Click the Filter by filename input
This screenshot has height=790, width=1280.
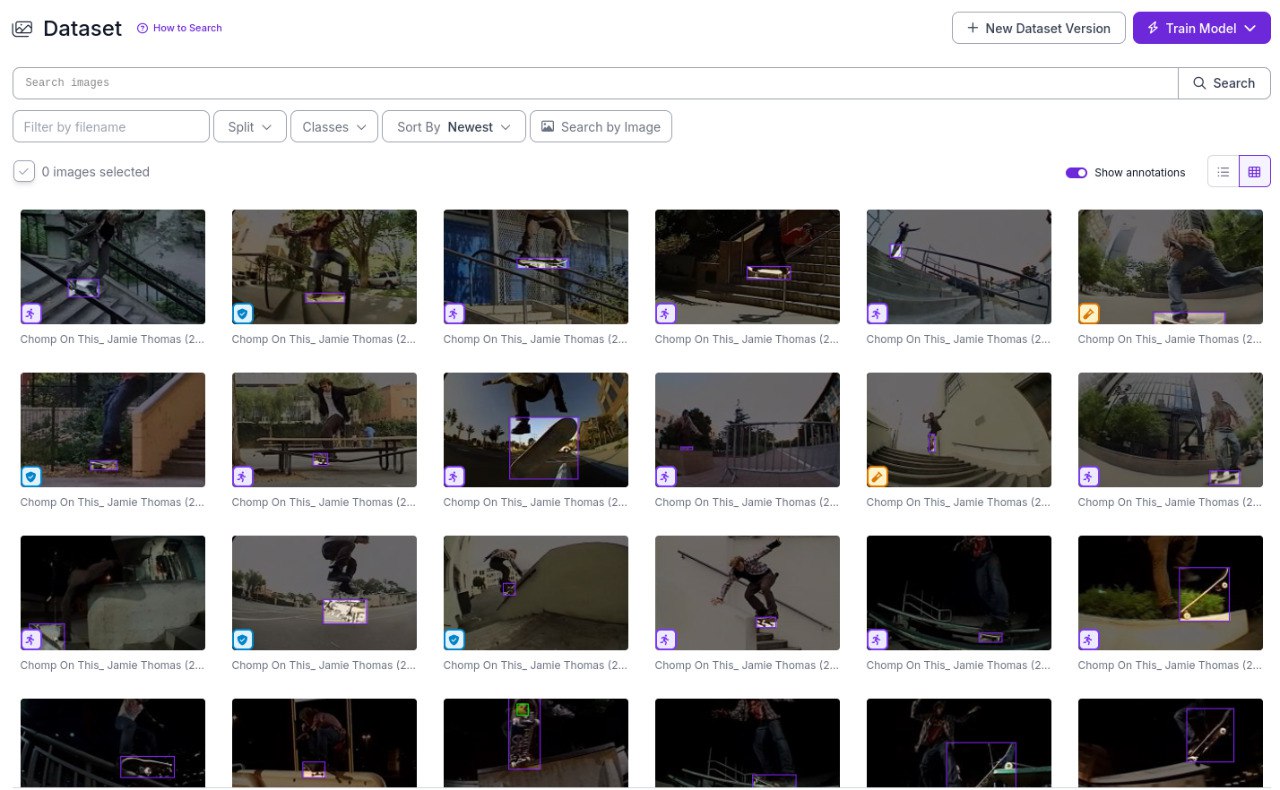tap(111, 127)
